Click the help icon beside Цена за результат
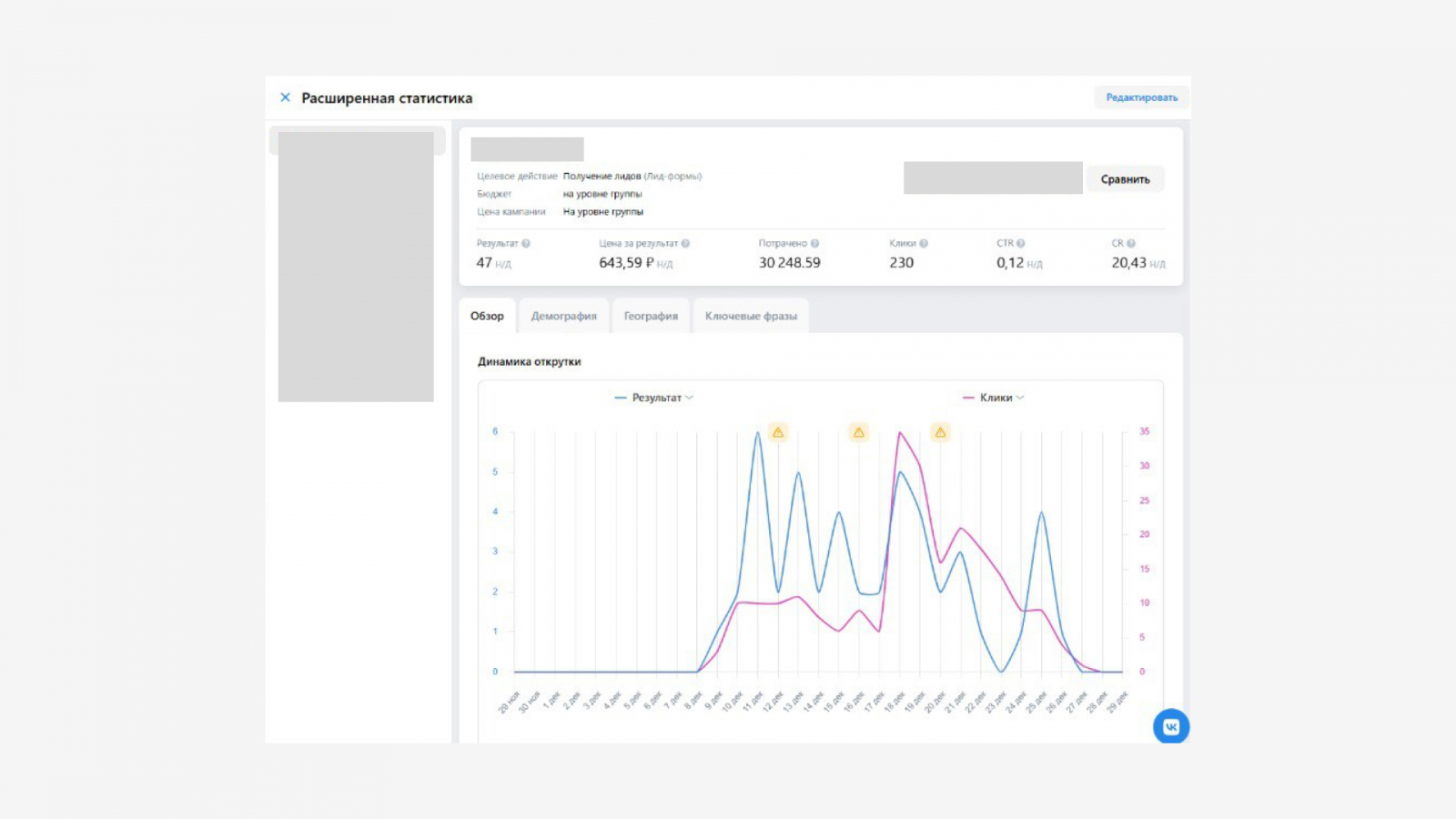 tap(685, 244)
